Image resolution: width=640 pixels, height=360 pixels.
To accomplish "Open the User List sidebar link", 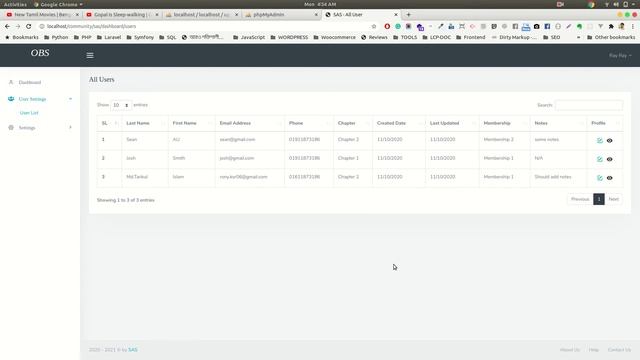I will [29, 113].
